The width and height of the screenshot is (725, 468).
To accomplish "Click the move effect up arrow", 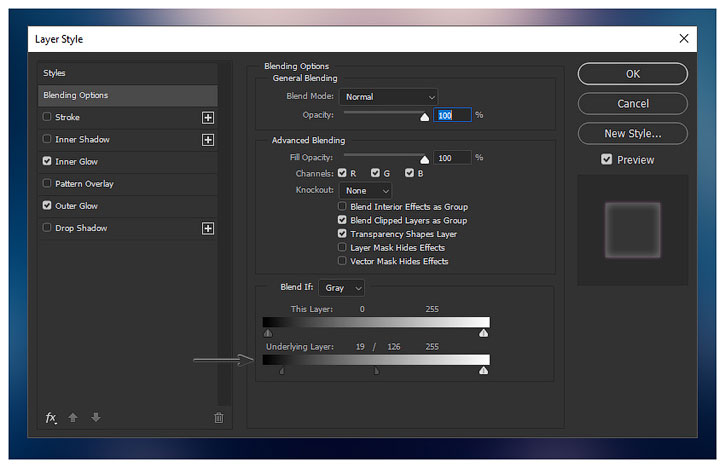I will (x=73, y=418).
